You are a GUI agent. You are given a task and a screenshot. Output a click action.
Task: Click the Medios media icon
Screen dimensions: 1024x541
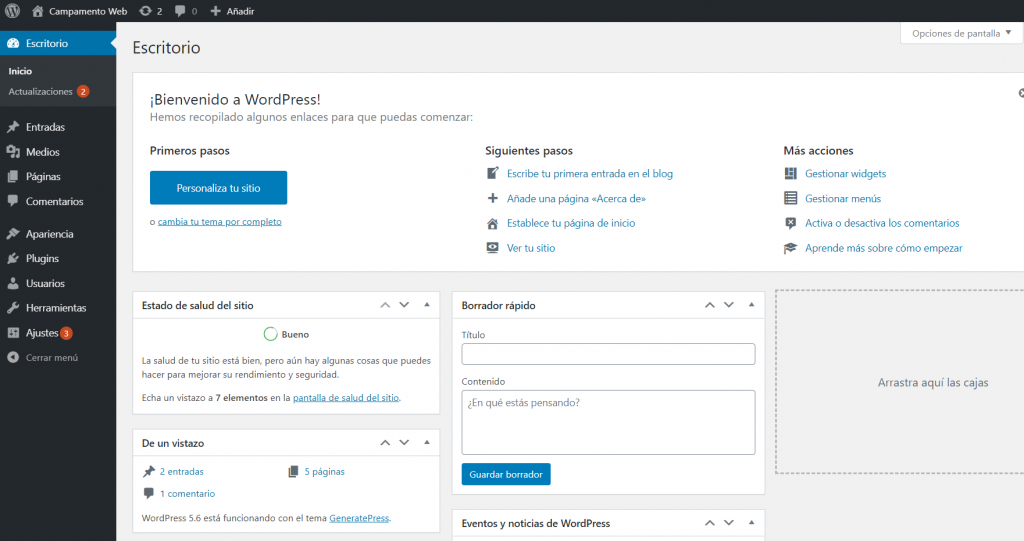(x=13, y=152)
